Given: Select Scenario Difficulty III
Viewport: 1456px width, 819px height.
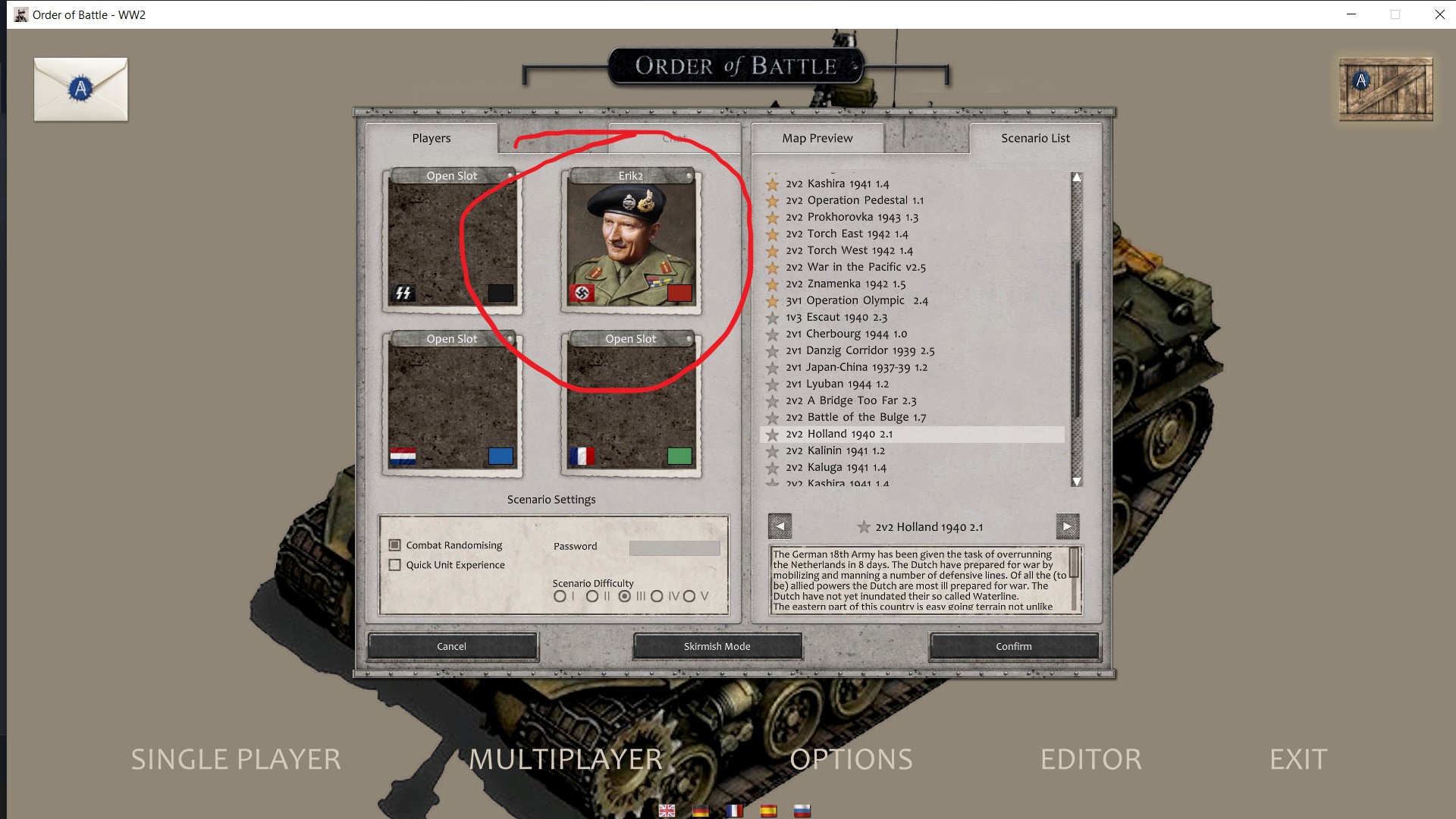Looking at the screenshot, I should 624,596.
